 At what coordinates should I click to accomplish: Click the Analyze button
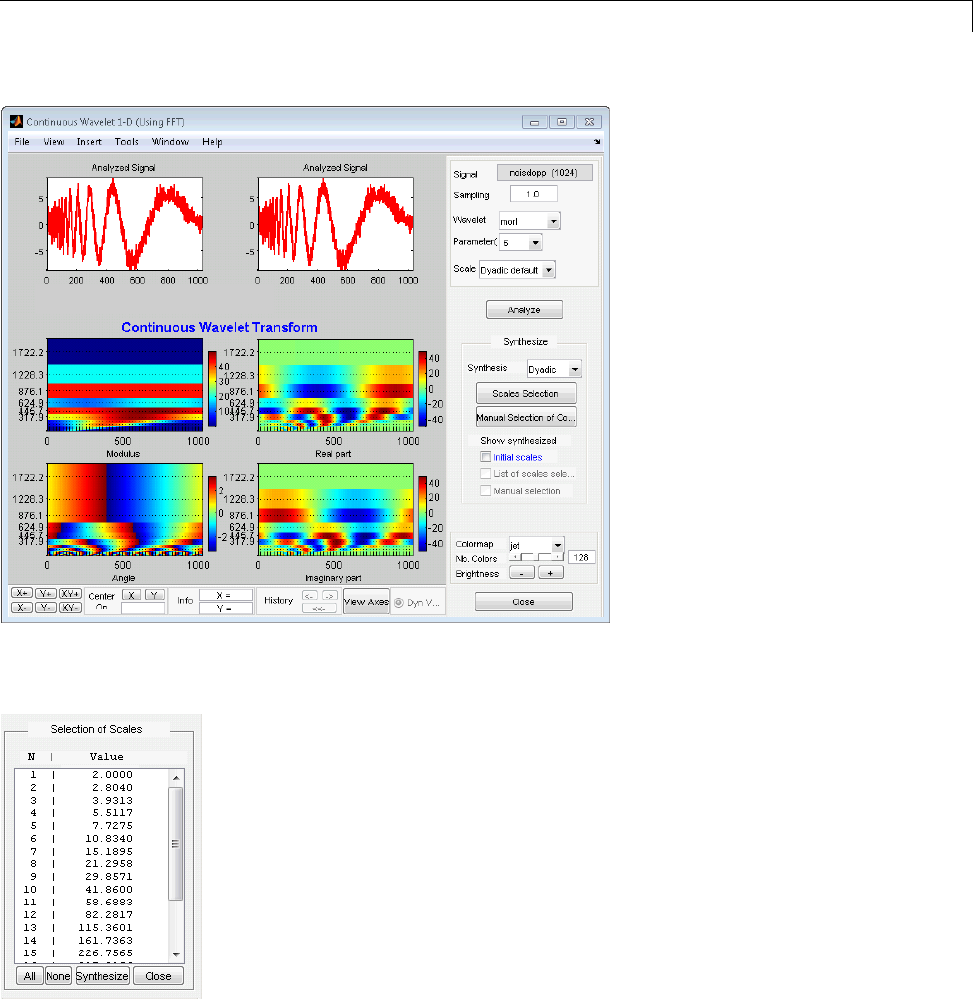coord(524,310)
